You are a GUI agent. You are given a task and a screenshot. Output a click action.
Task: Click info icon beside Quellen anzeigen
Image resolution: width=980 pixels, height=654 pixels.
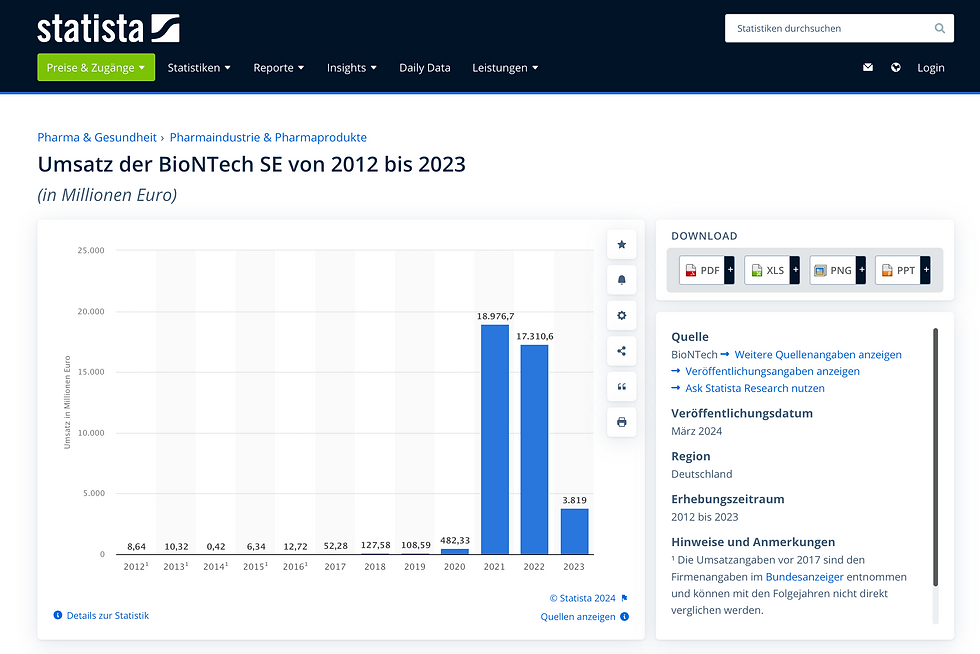tap(624, 616)
